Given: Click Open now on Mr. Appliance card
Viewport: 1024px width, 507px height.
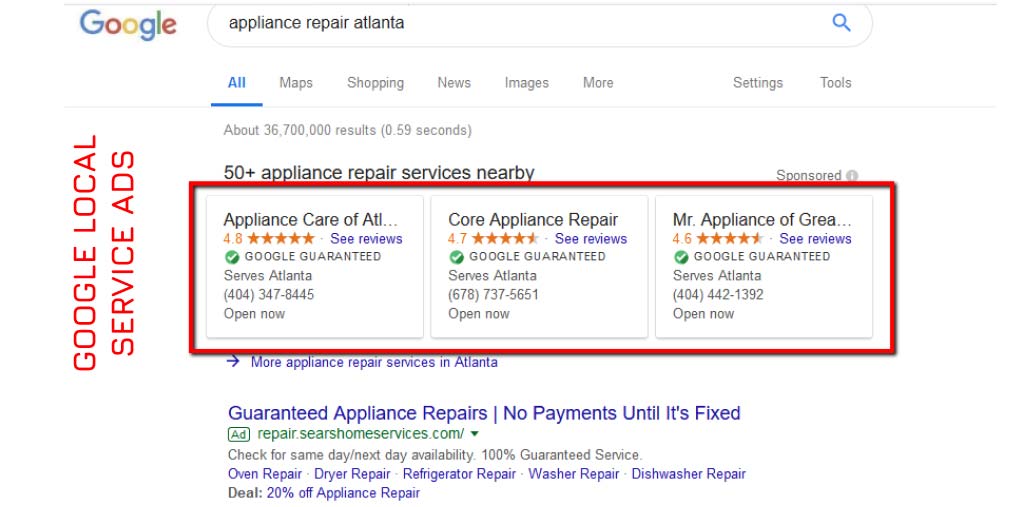Looking at the screenshot, I should (703, 314).
